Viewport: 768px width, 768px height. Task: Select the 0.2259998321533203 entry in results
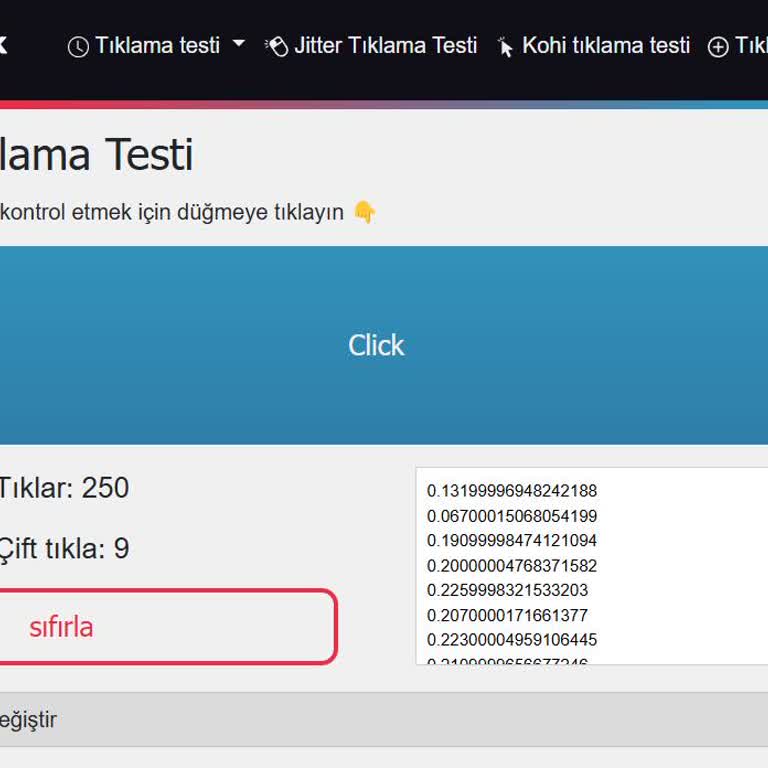pos(508,590)
